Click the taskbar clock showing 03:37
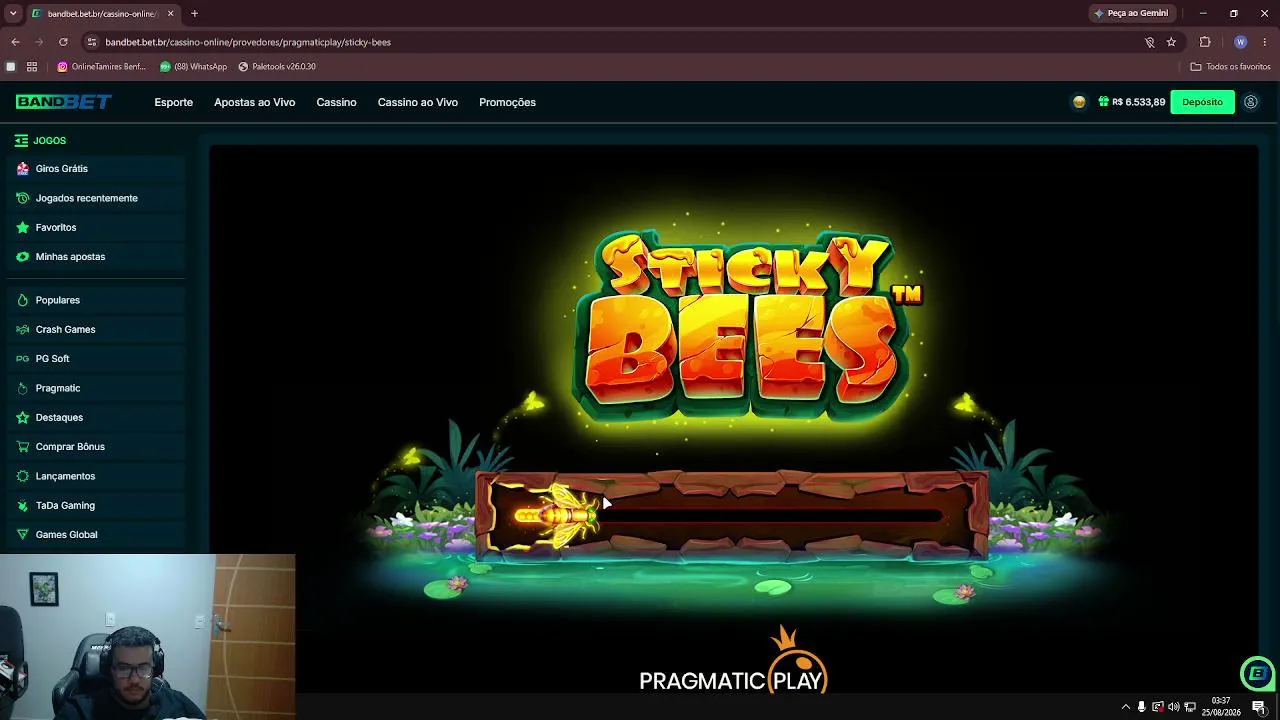 tap(1221, 707)
